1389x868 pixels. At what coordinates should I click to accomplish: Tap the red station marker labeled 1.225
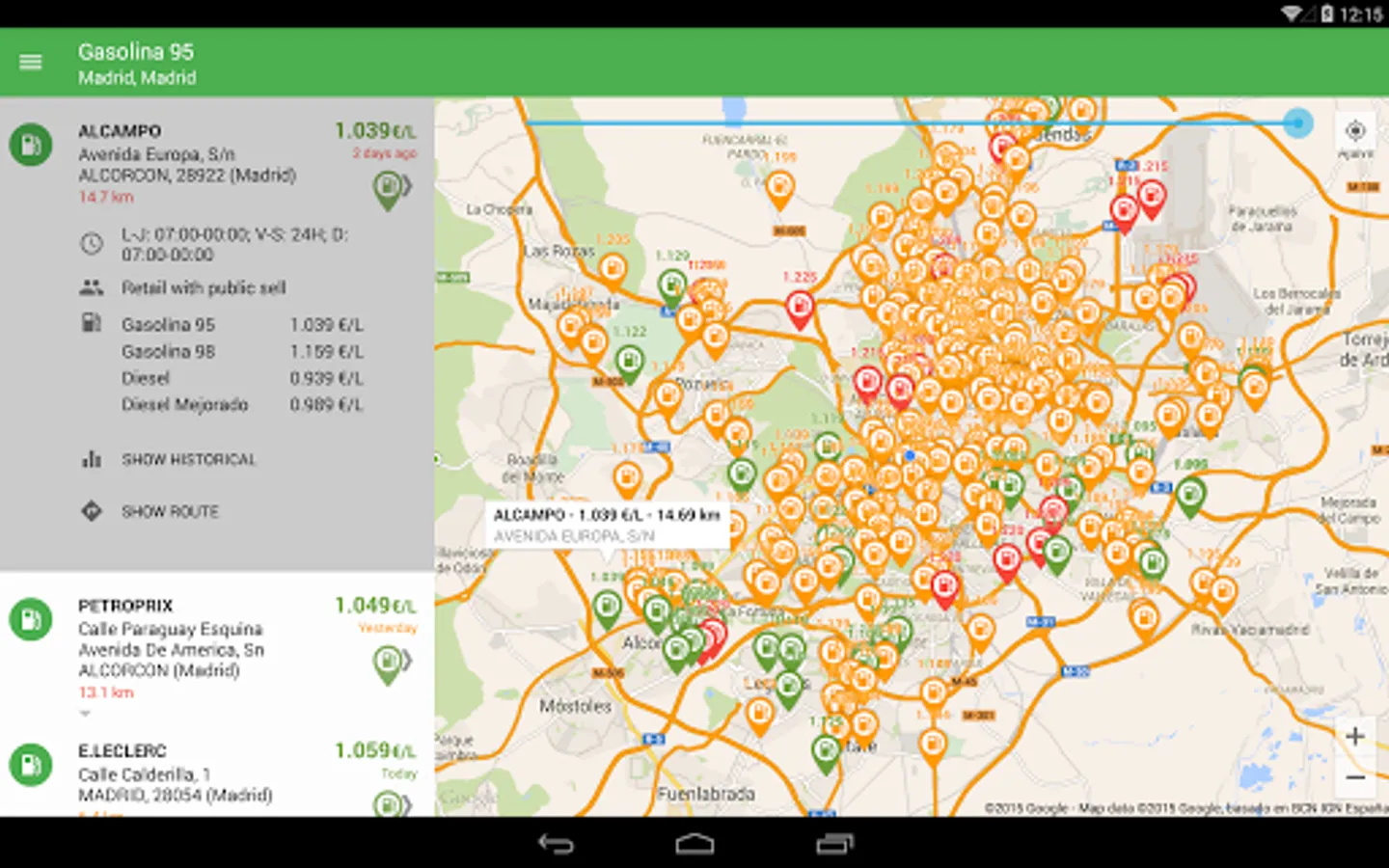pos(800,309)
